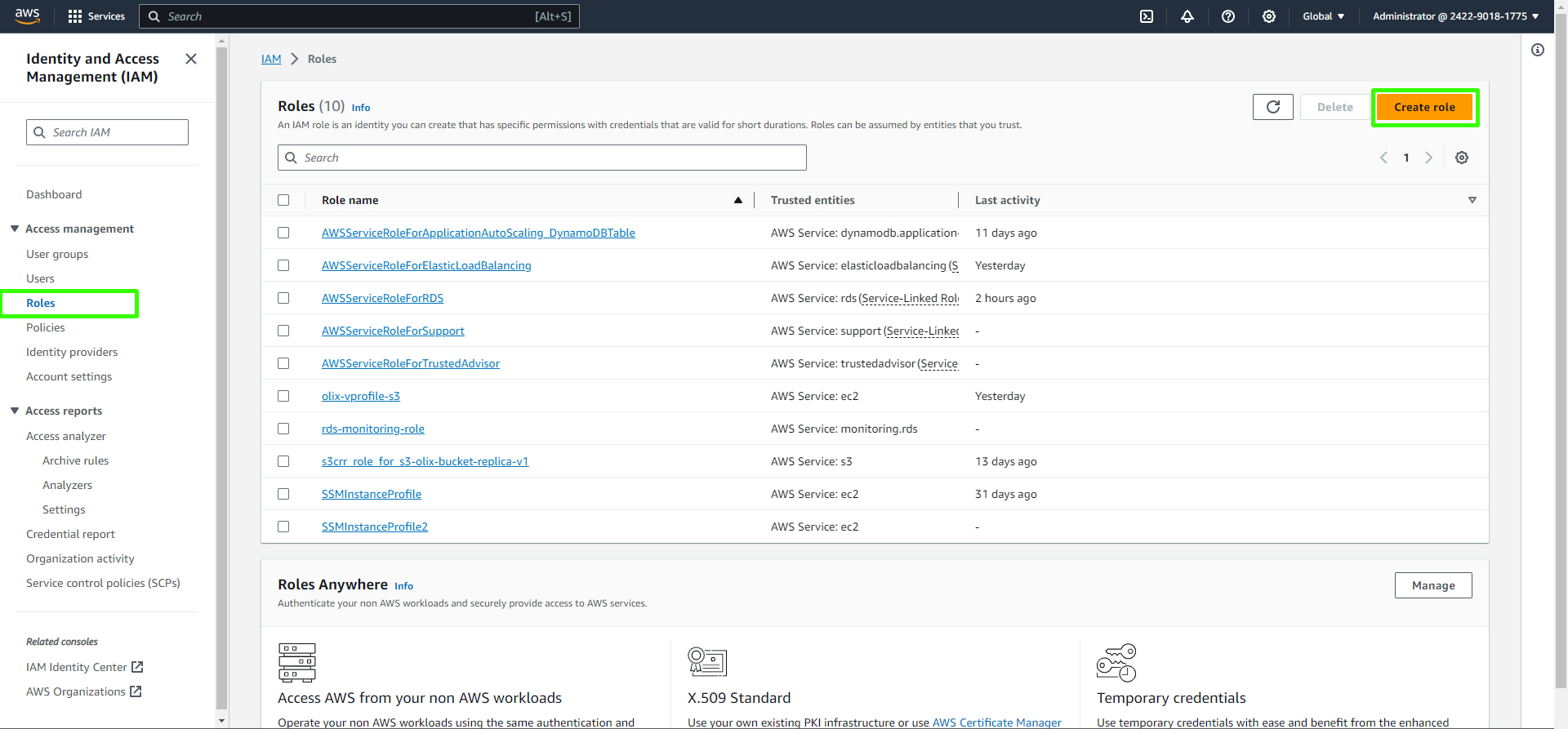This screenshot has width=1568, height=729.
Task: Click the IAM breadcrumb link
Action: tap(271, 59)
